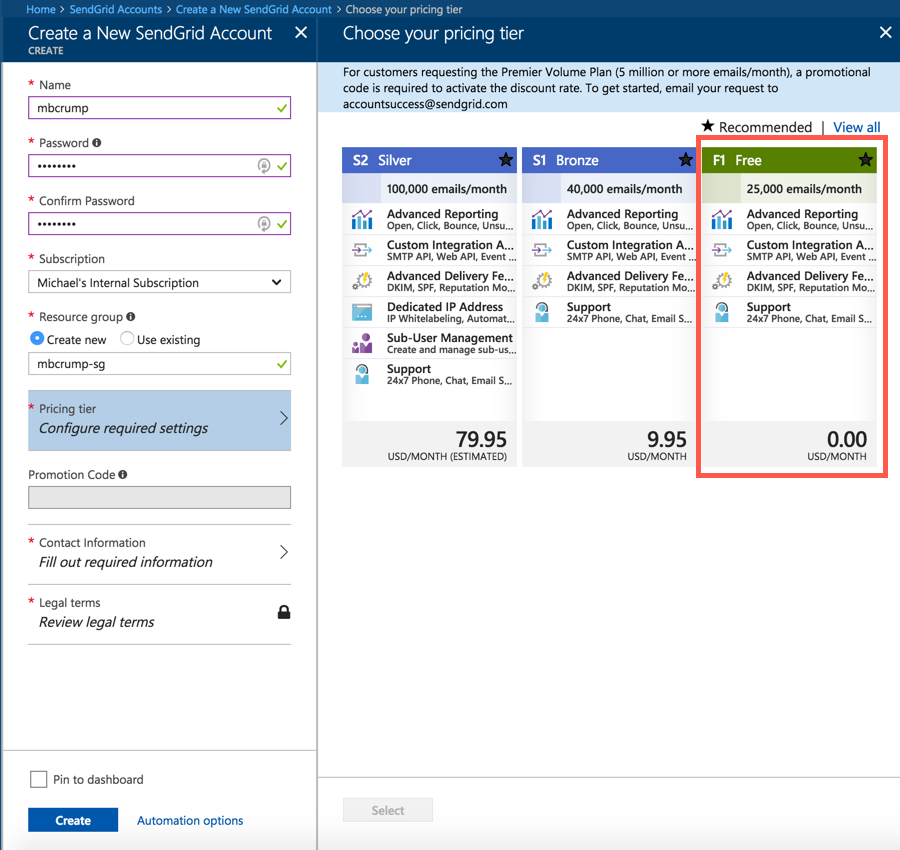Click the 79.95 price on Silver tier
The width and height of the screenshot is (900, 850).
pyautogui.click(x=481, y=439)
